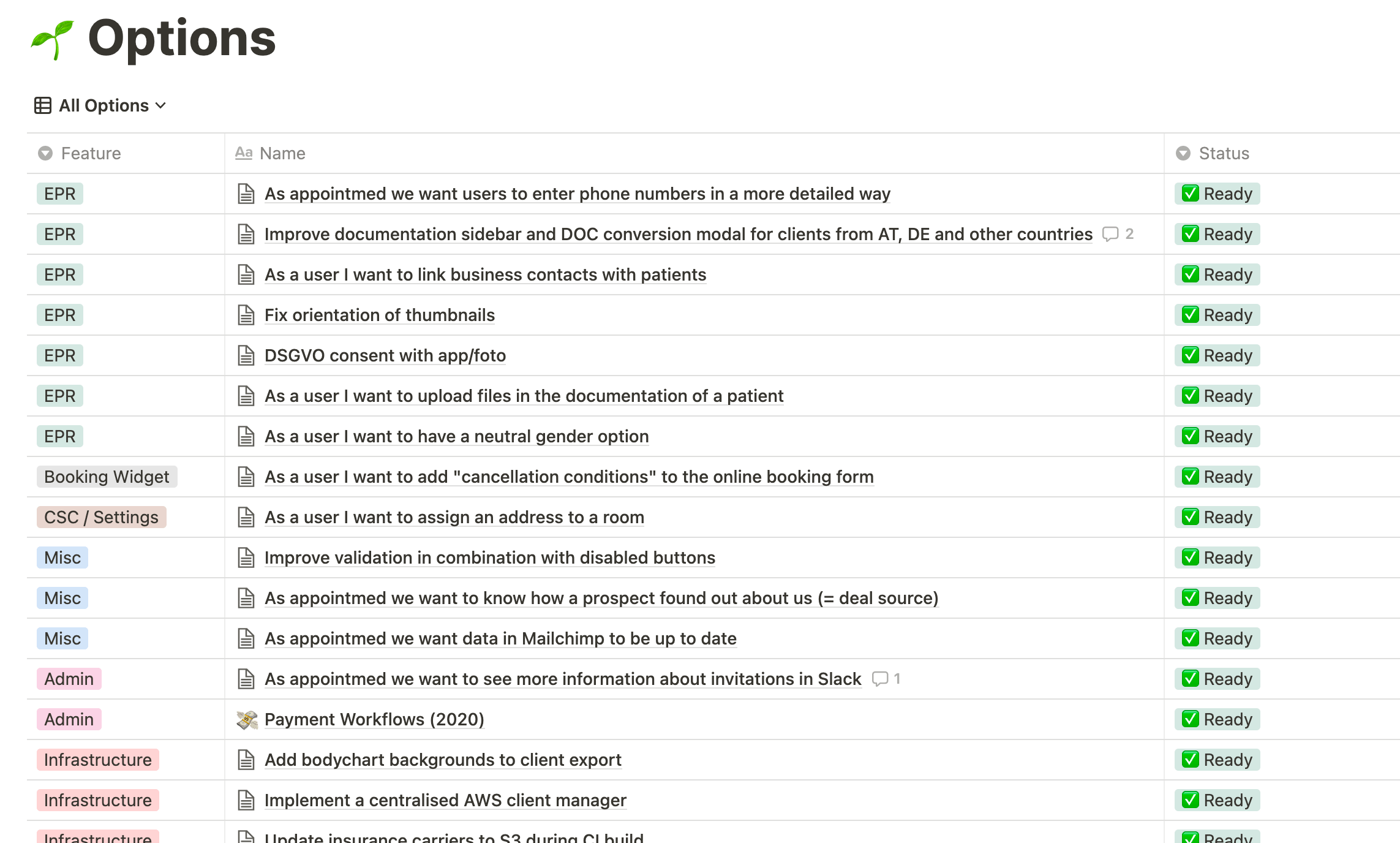Click the Aa icon in the Name column header

244,153
